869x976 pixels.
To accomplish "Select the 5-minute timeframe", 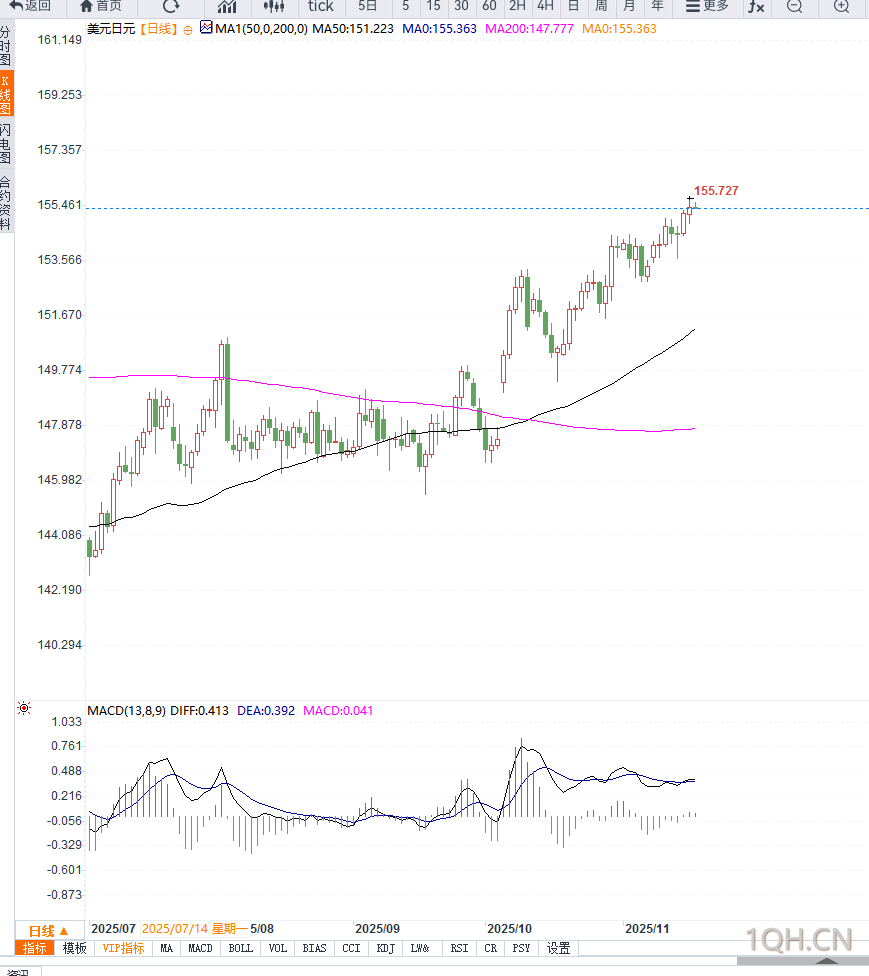I will [x=406, y=6].
